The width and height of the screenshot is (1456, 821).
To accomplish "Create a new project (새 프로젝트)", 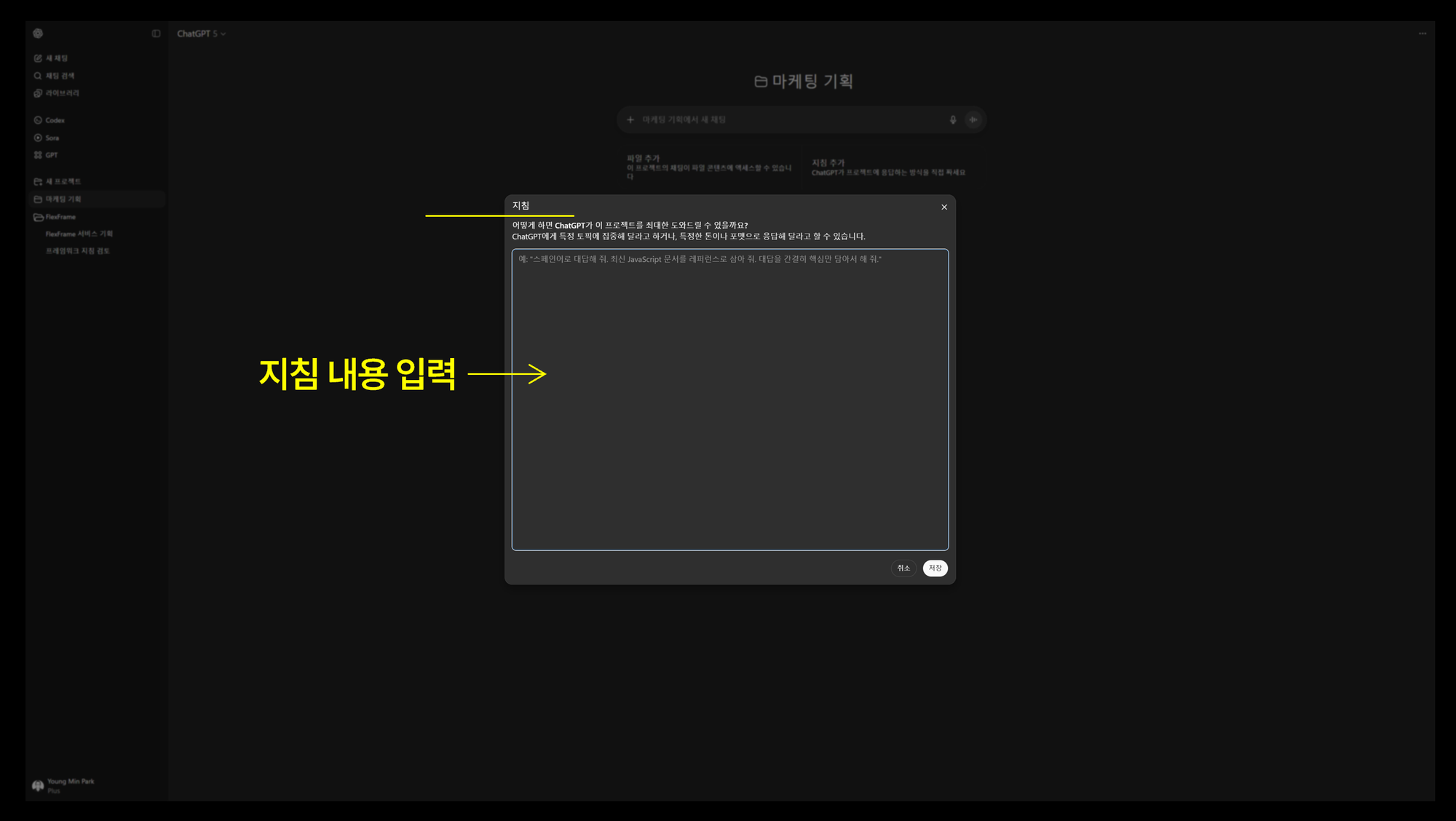I will click(63, 181).
